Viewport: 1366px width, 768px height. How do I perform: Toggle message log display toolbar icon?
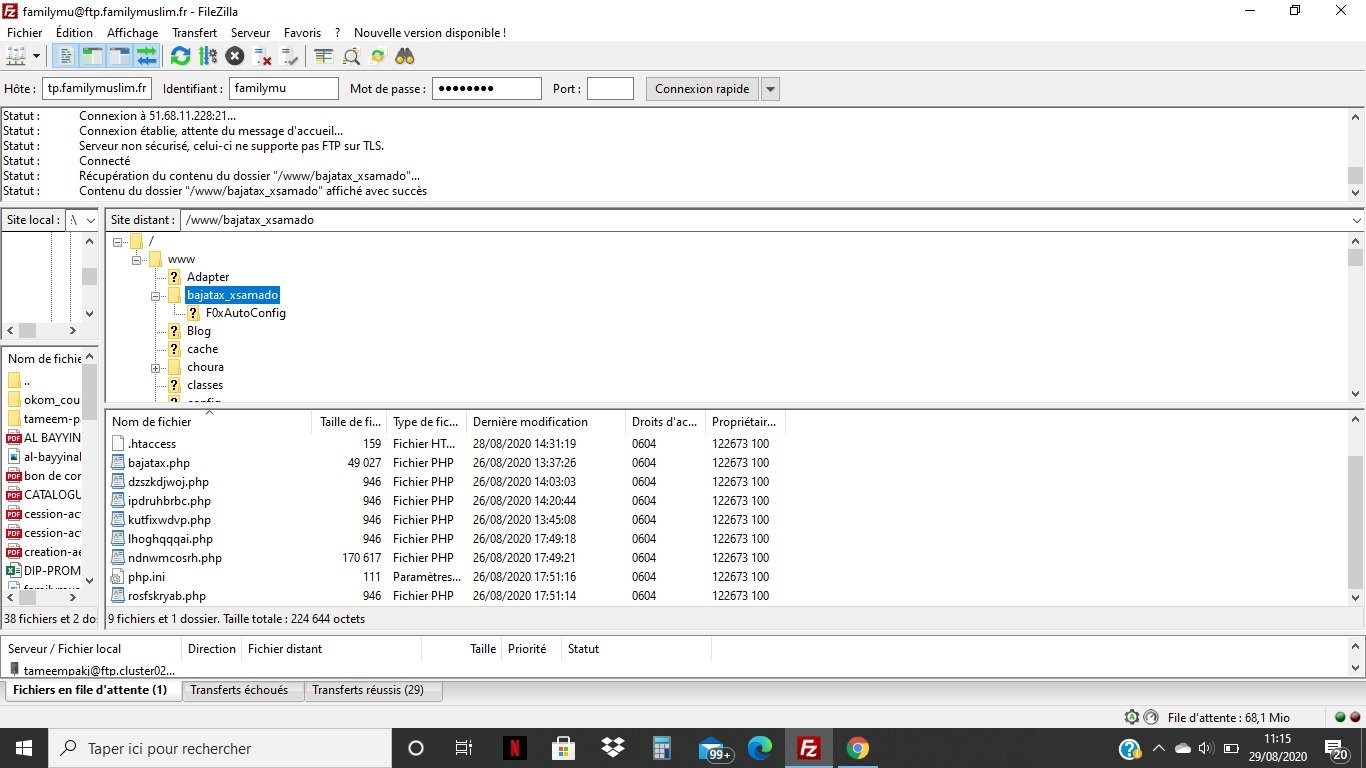(66, 56)
